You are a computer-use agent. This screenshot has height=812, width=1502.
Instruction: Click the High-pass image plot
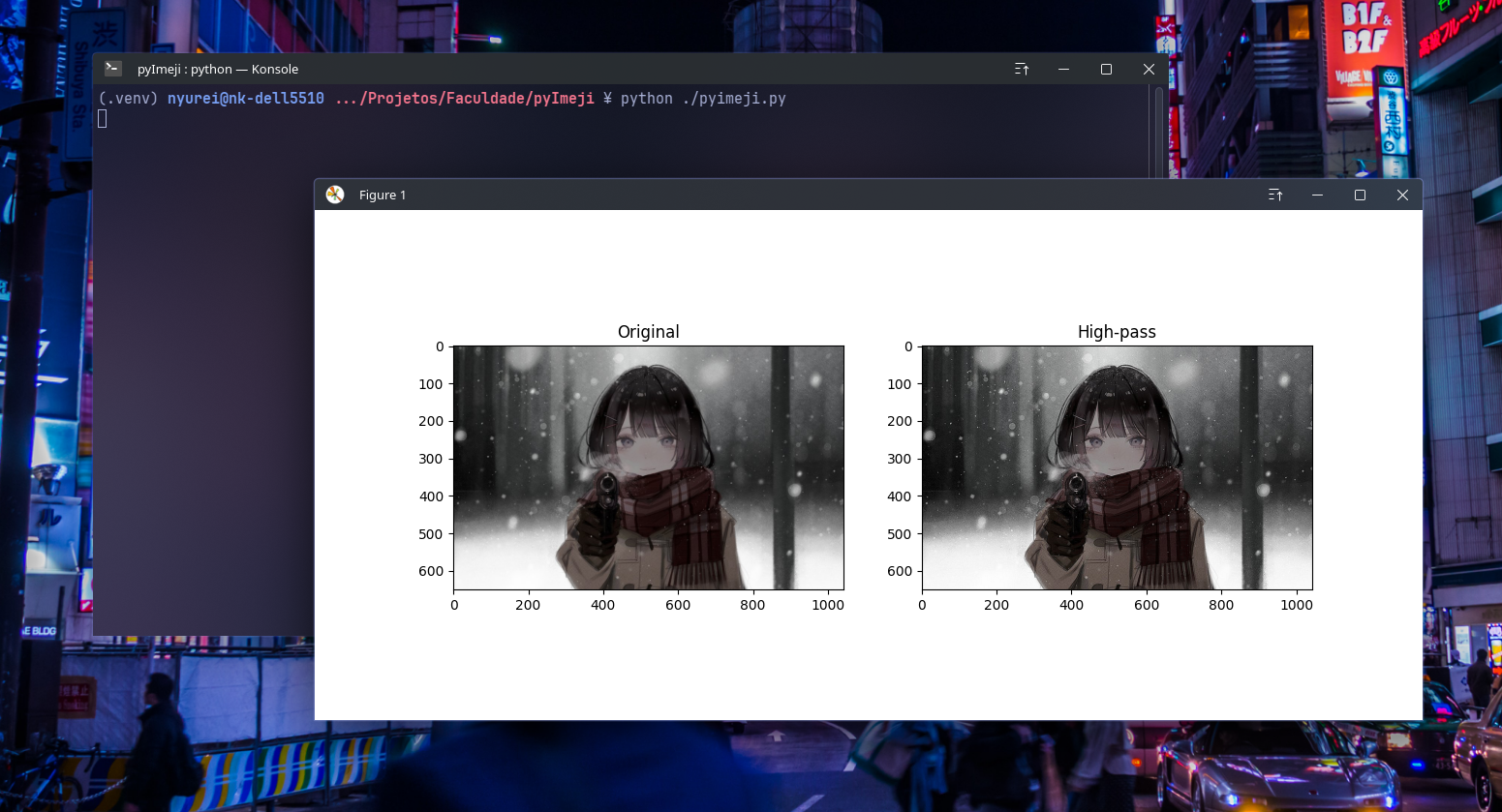(1118, 467)
